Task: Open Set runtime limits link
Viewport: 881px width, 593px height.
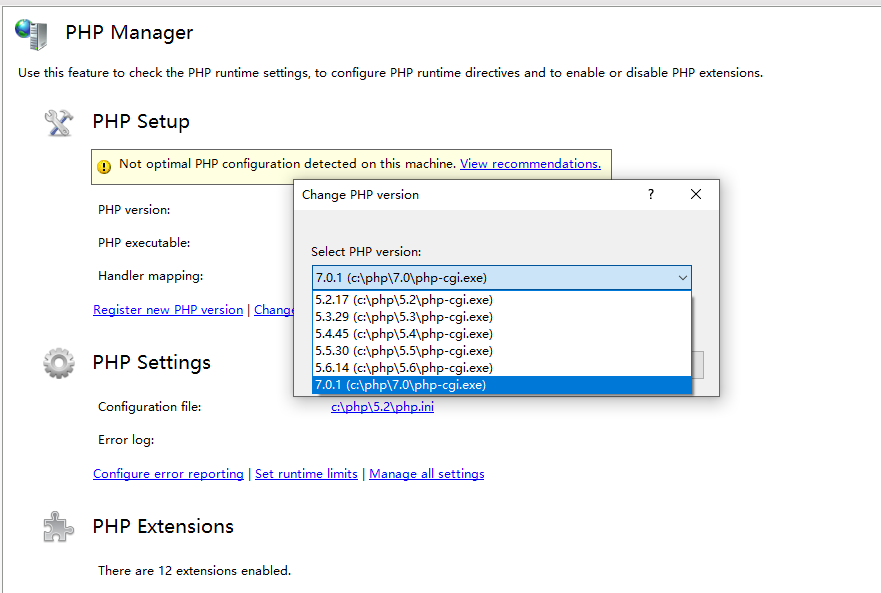Action: pos(306,474)
